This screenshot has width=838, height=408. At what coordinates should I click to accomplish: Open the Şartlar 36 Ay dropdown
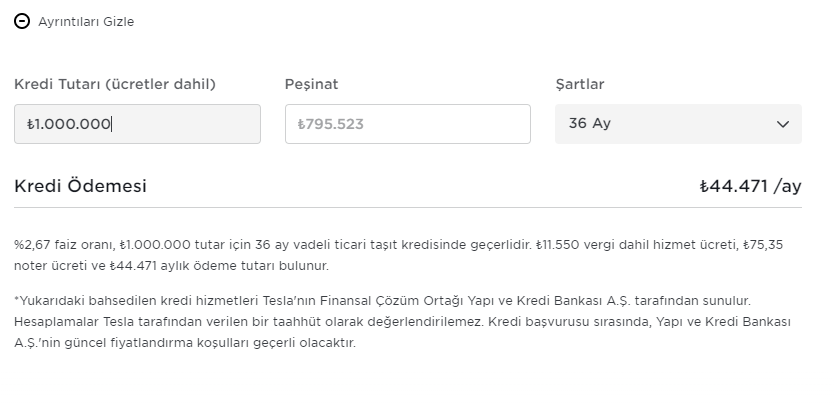point(678,124)
